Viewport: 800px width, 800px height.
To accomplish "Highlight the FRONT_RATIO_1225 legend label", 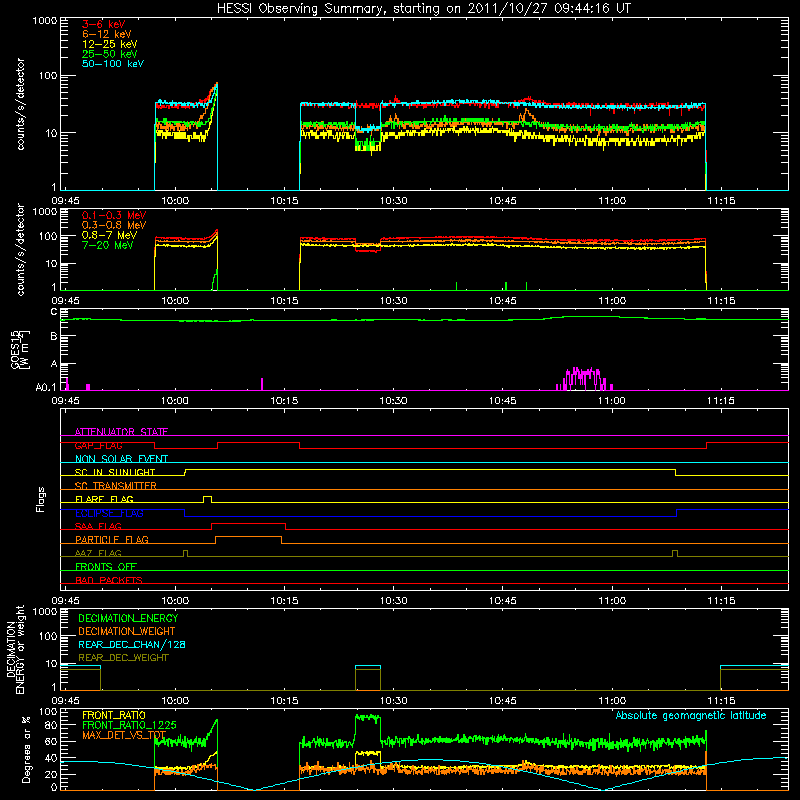I will 129,725.
